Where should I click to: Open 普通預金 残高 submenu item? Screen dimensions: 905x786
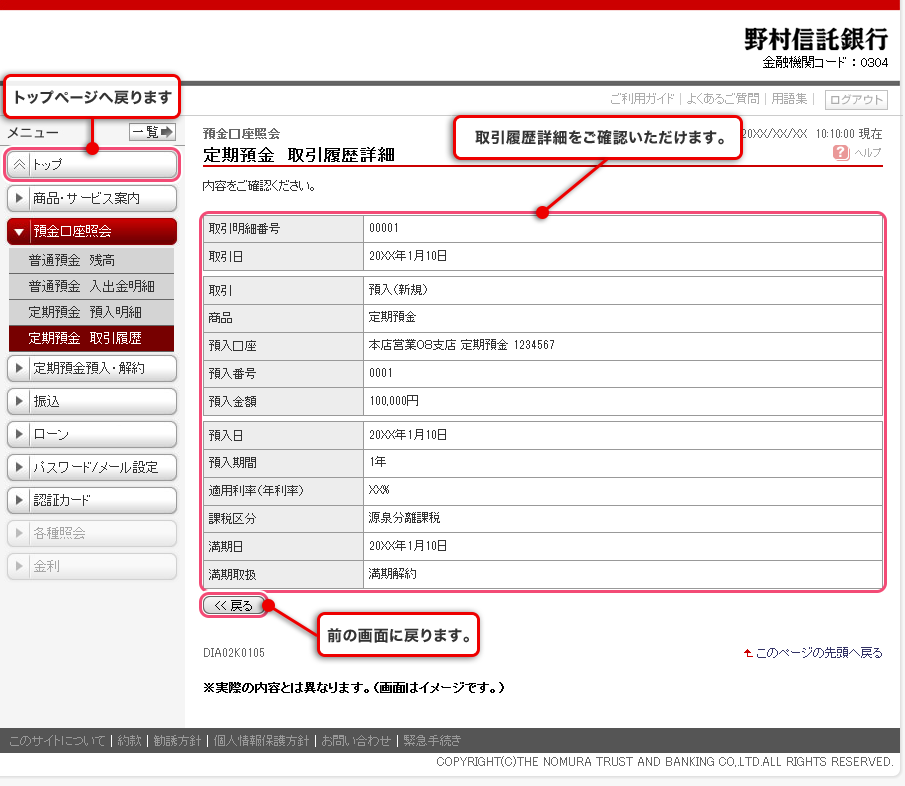(92, 260)
